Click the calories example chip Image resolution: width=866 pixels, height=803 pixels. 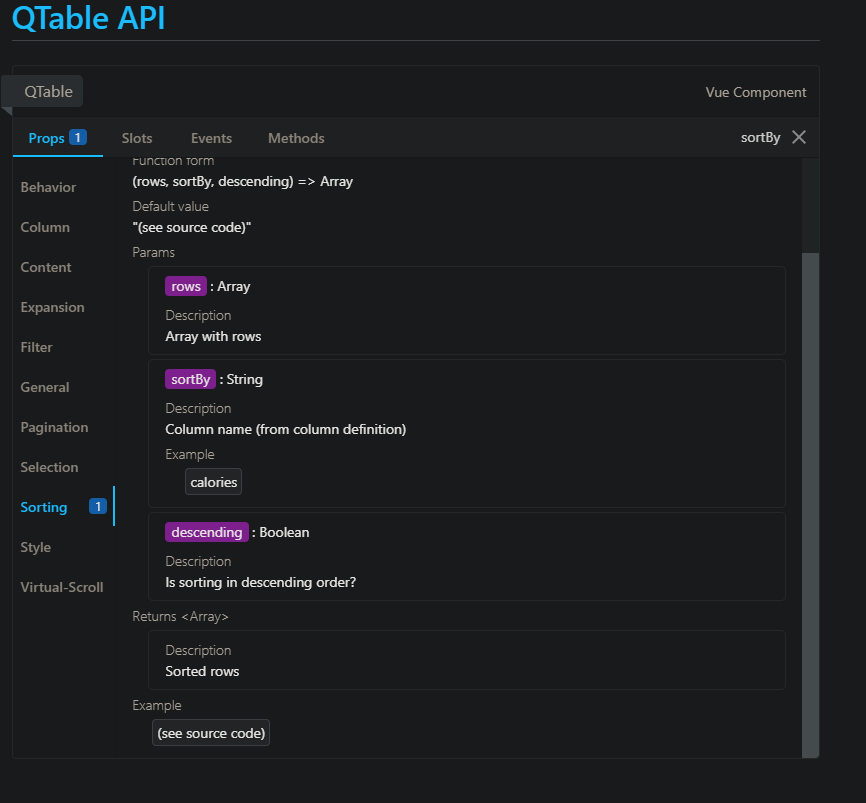click(x=213, y=481)
